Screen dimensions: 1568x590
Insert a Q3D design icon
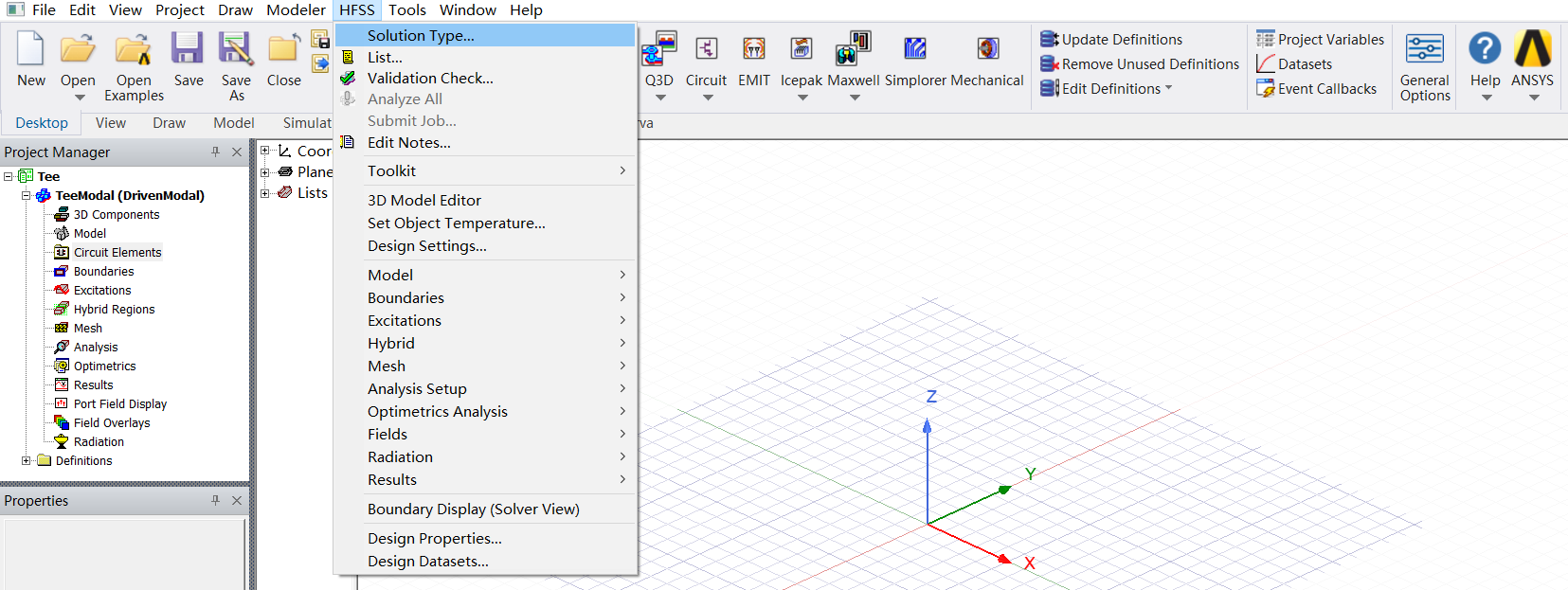659,49
